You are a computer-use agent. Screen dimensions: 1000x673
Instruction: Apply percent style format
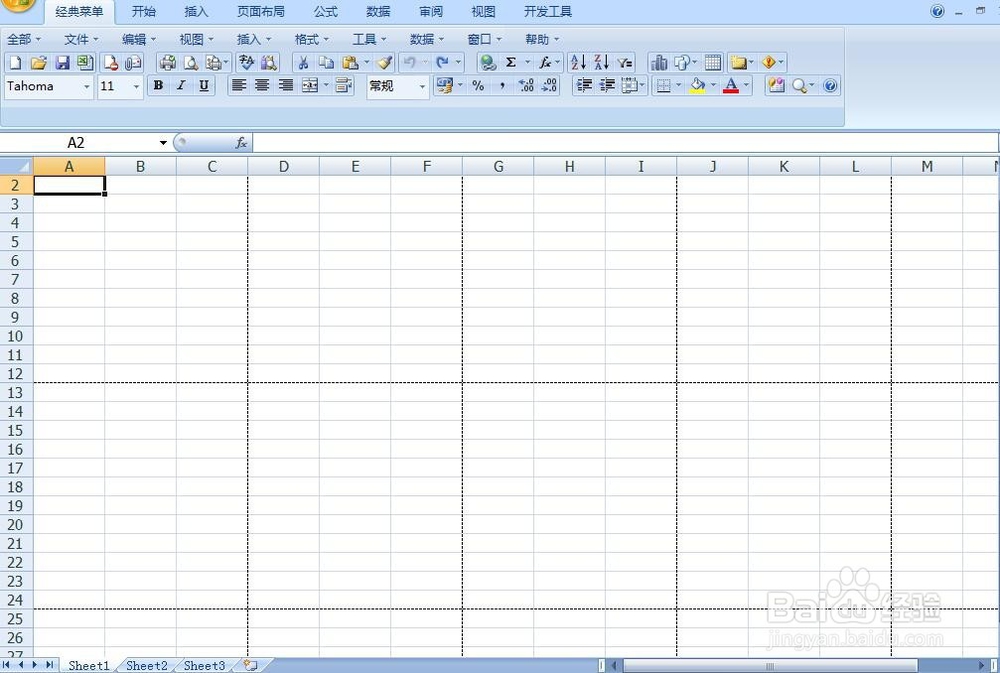coord(478,85)
